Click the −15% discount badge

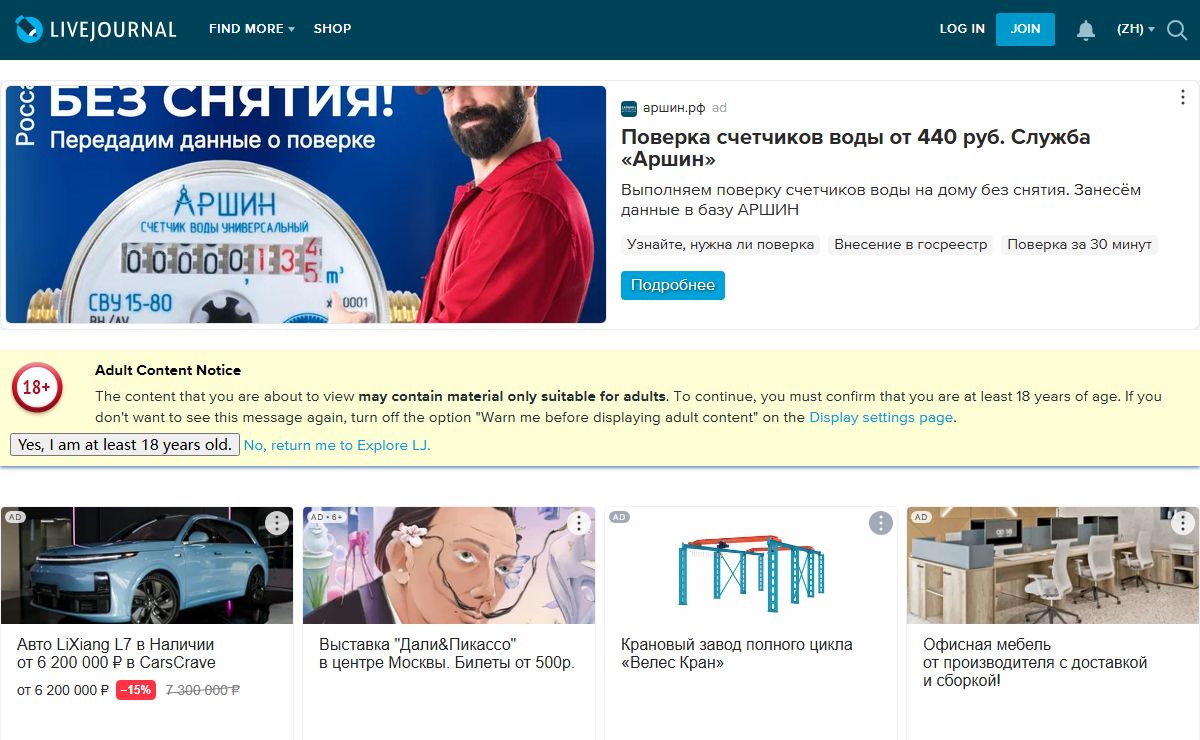(136, 690)
